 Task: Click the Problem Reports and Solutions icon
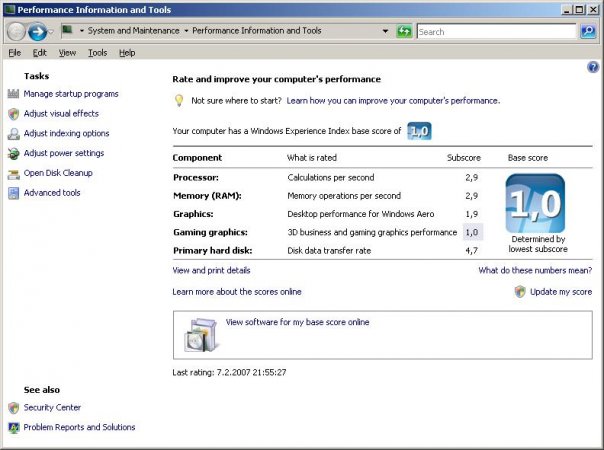coord(14,428)
